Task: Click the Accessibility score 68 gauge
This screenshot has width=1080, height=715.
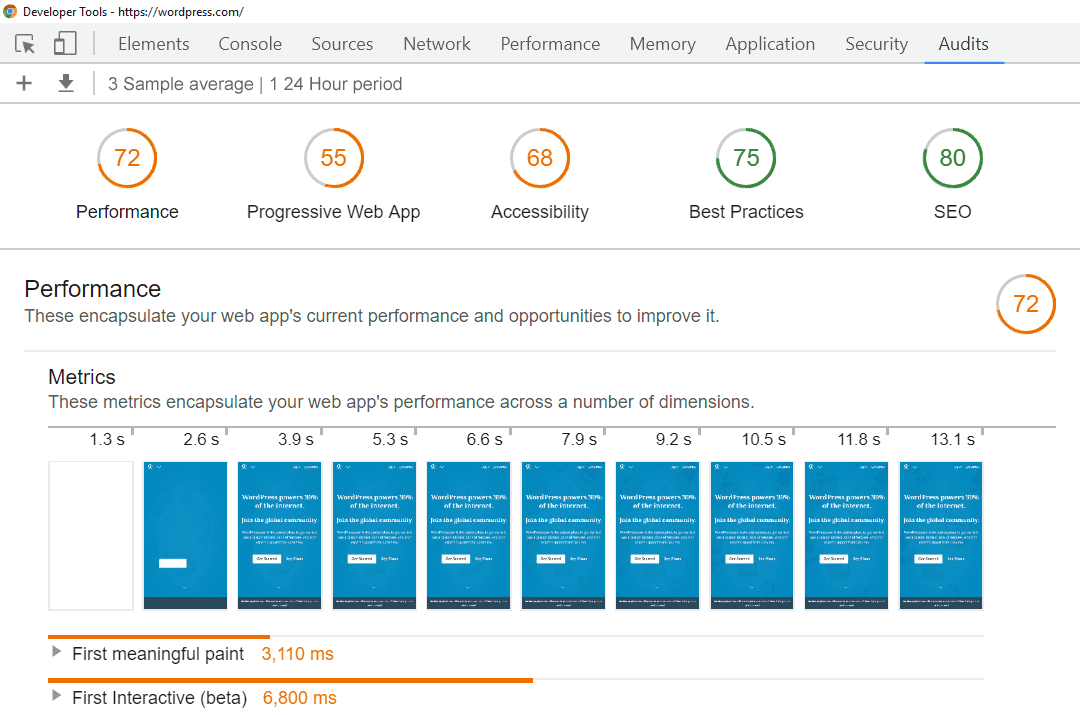Action: pos(540,158)
